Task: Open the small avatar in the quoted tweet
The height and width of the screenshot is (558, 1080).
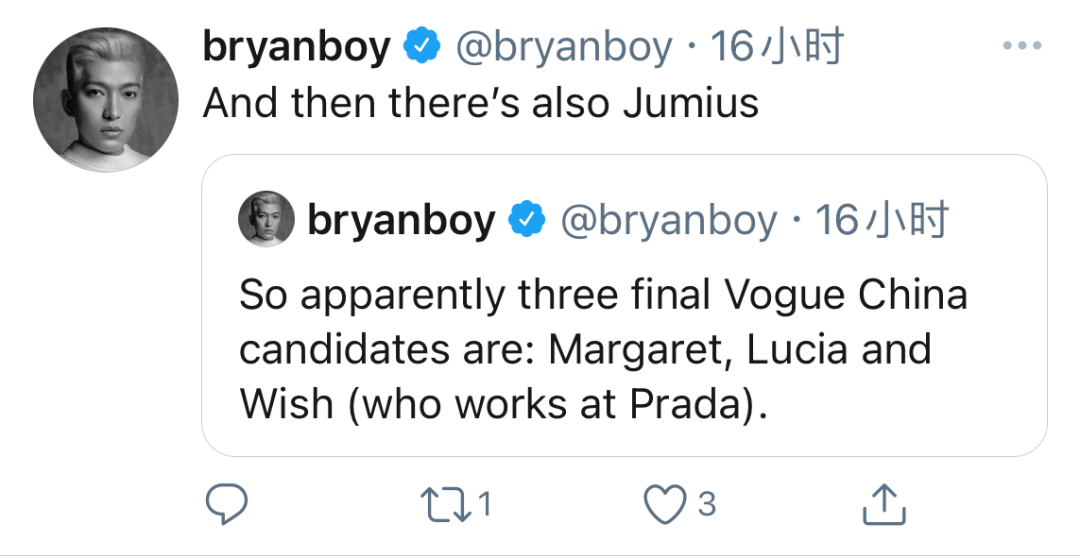Action: (266, 219)
